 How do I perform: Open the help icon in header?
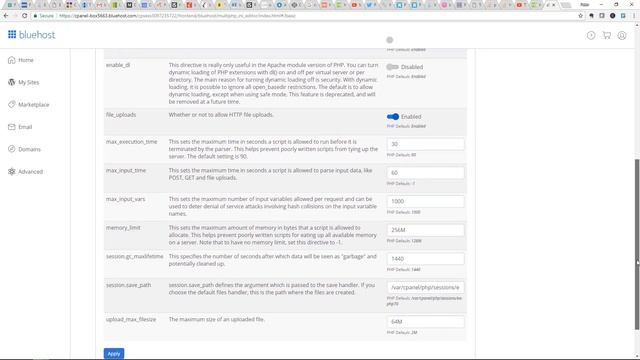click(x=591, y=36)
